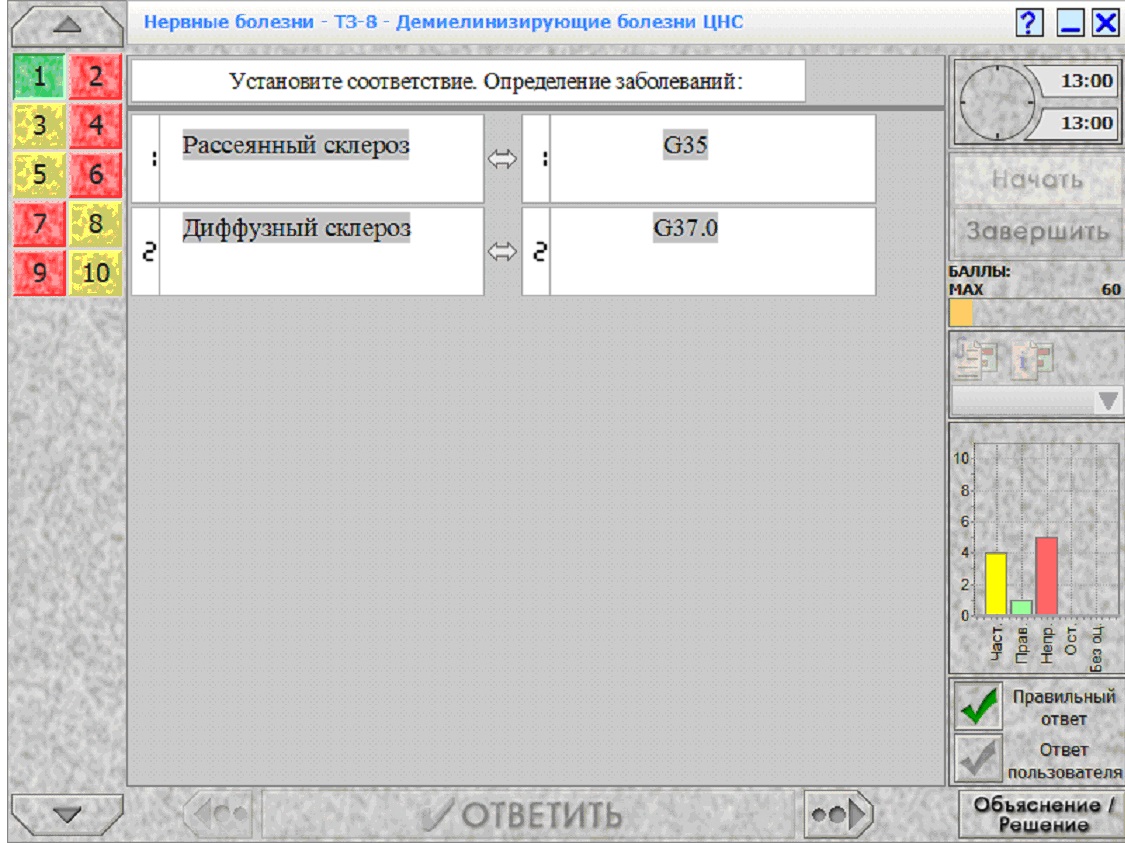Go to question 4
This screenshot has height=843, width=1125.
pos(95,126)
